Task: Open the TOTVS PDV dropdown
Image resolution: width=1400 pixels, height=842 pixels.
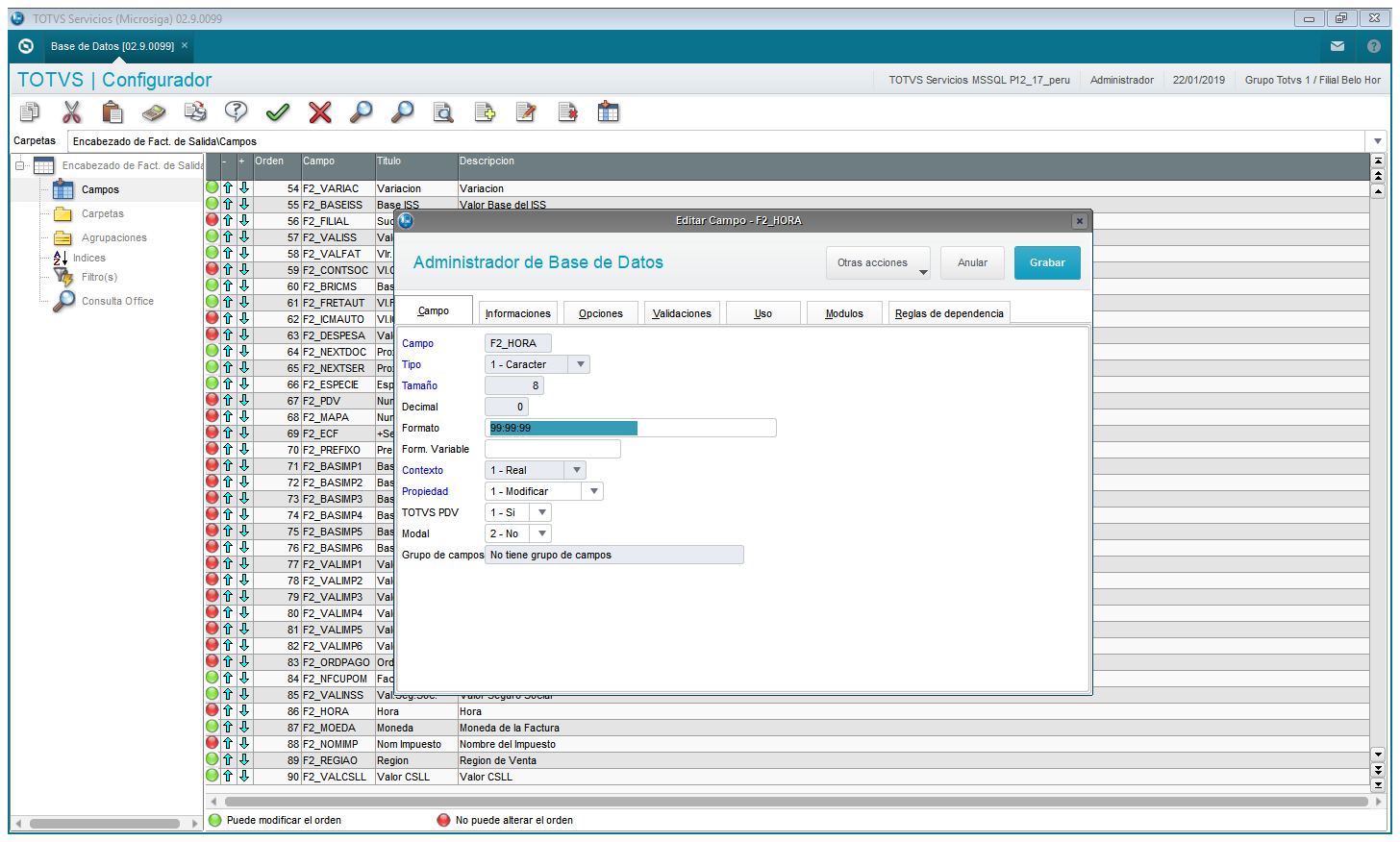Action: click(541, 512)
